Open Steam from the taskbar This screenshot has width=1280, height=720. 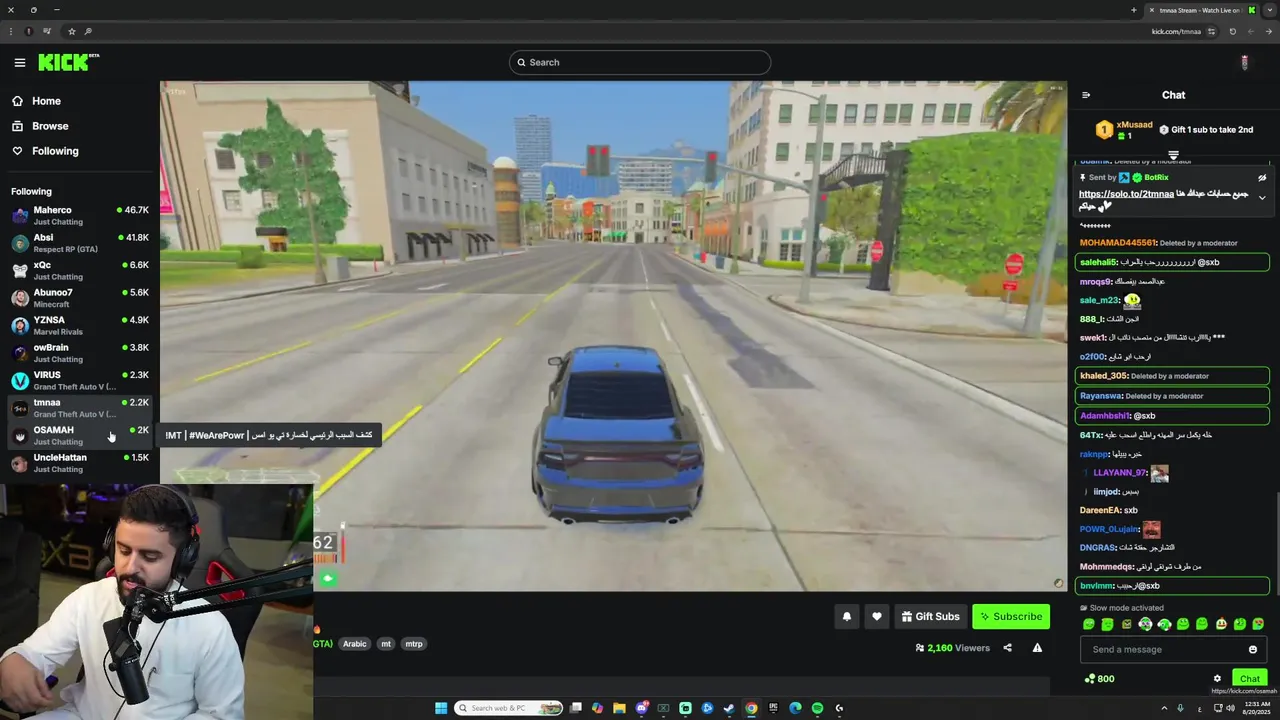coord(729,708)
